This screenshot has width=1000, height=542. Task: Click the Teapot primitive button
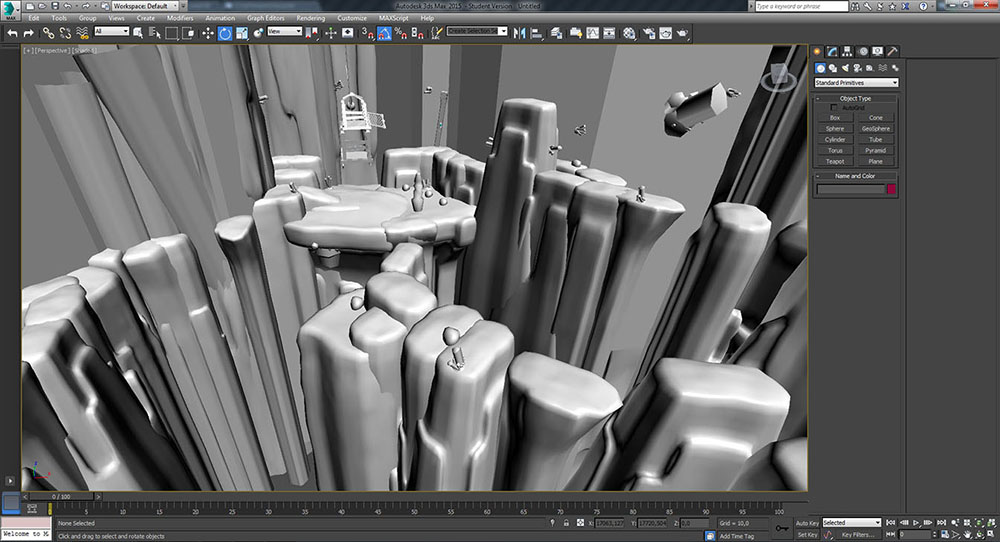point(835,161)
